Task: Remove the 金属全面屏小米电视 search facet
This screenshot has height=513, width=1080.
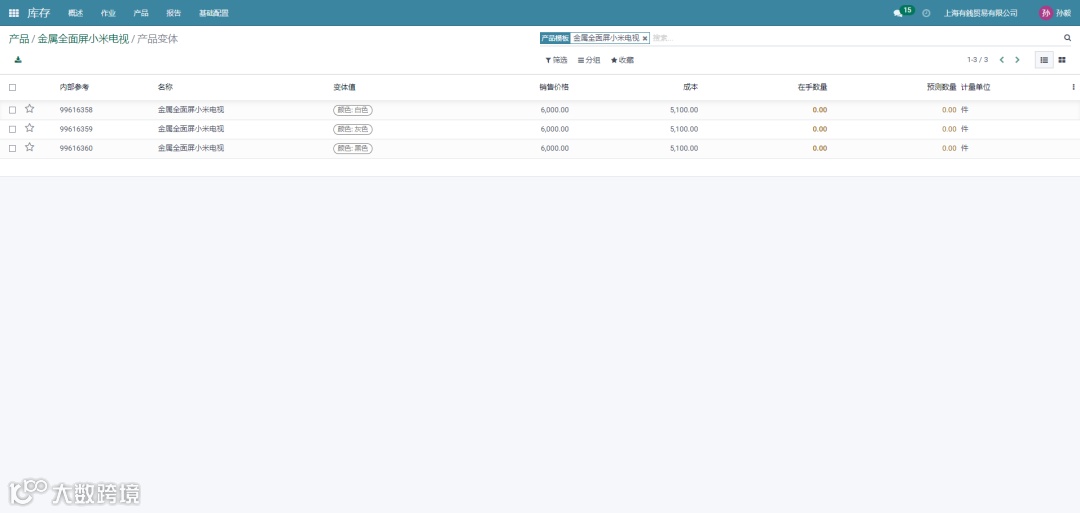Action: [x=645, y=39]
